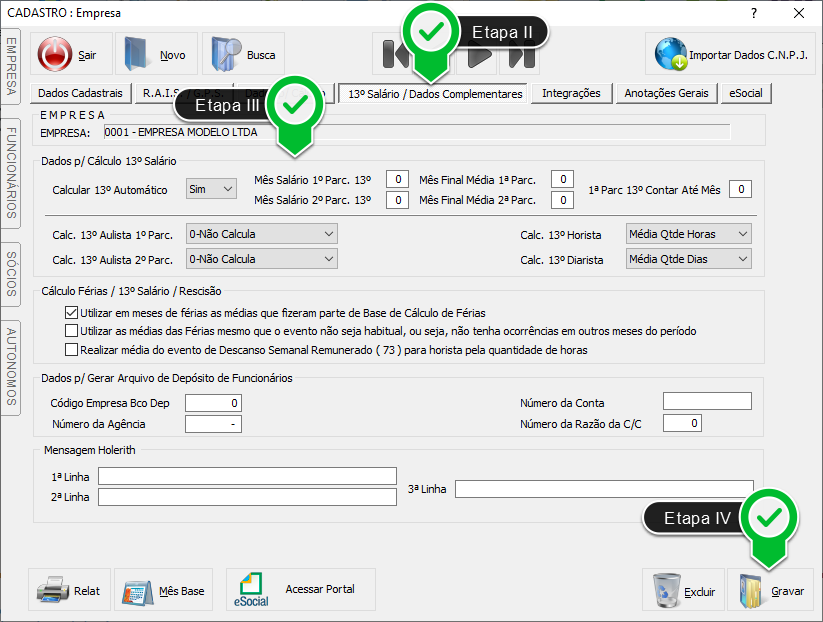Click the Número da Agência field
The image size is (823, 622).
tap(213, 424)
